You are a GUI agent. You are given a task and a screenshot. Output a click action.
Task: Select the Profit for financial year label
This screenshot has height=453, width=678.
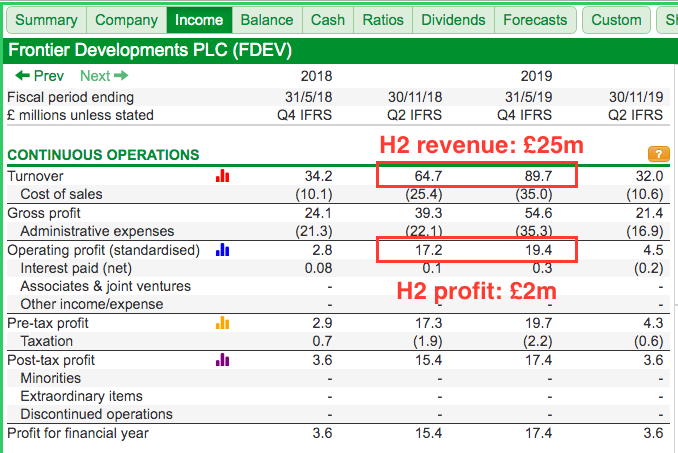click(x=78, y=433)
